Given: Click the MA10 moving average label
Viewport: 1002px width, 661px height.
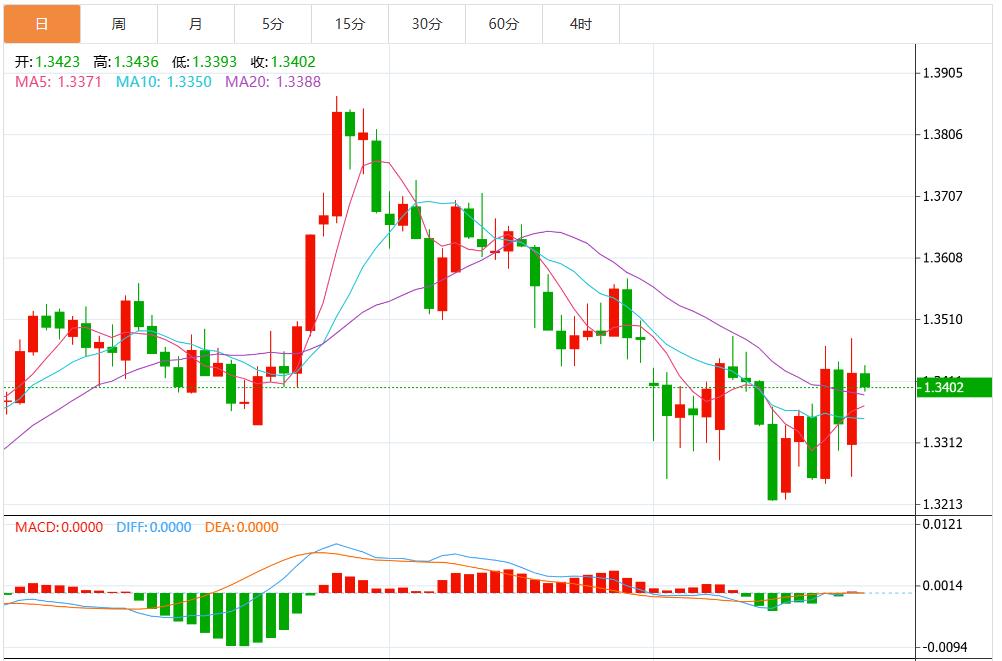Looking at the screenshot, I should (164, 82).
